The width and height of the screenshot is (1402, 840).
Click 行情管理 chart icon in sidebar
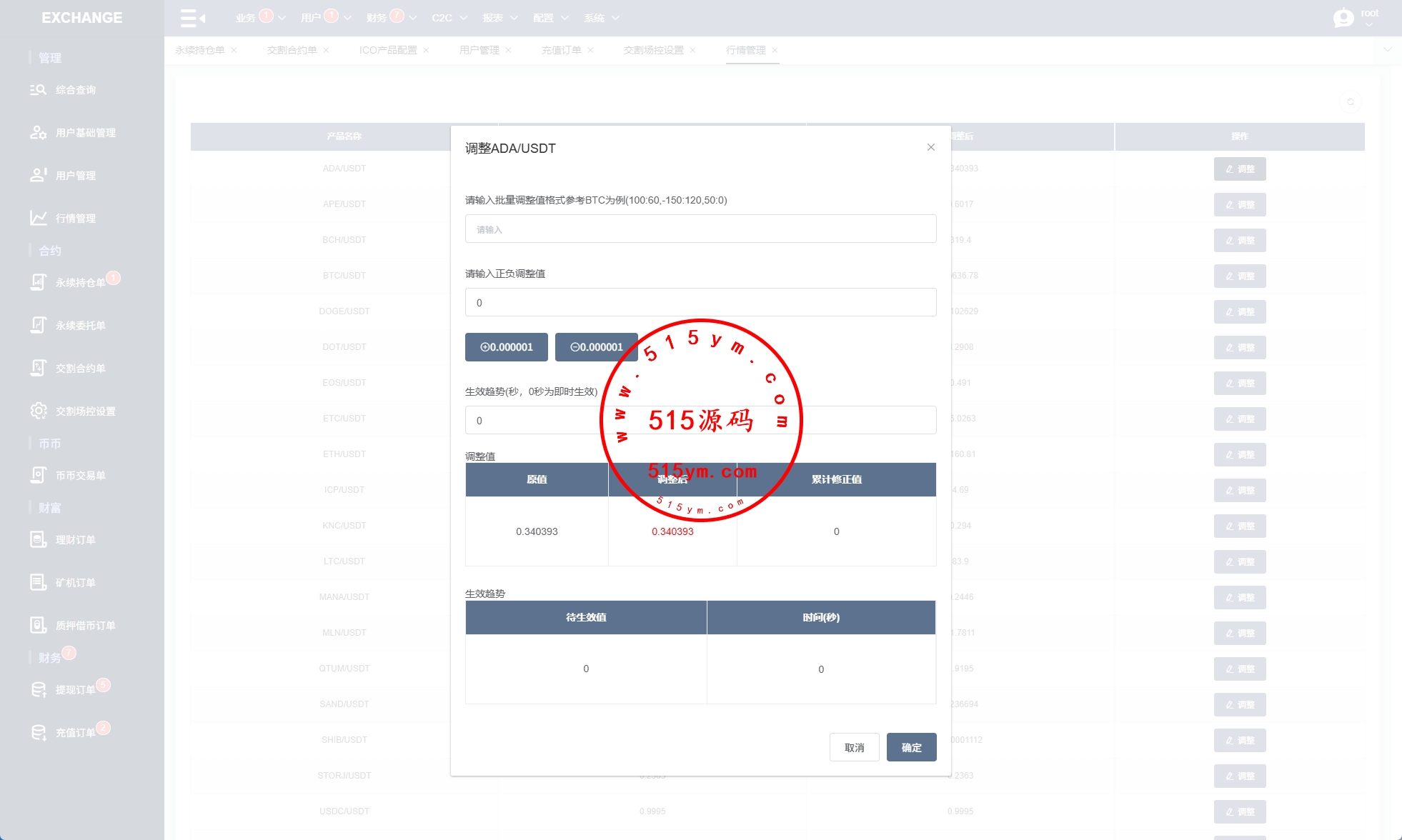[38, 218]
